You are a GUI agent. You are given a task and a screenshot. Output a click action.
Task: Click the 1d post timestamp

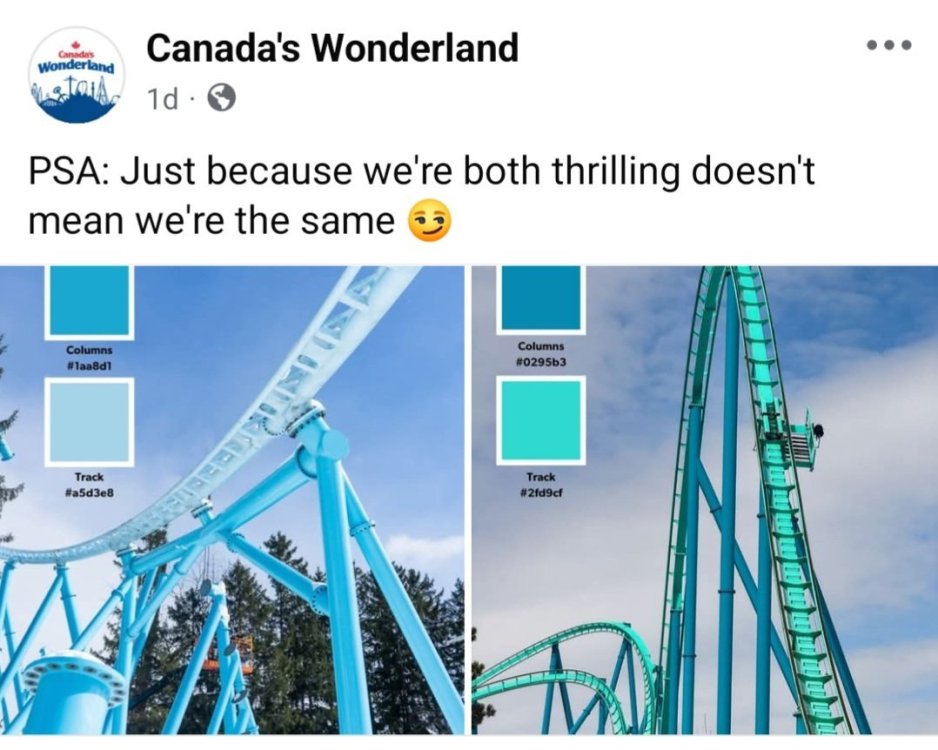pyautogui.click(x=162, y=99)
